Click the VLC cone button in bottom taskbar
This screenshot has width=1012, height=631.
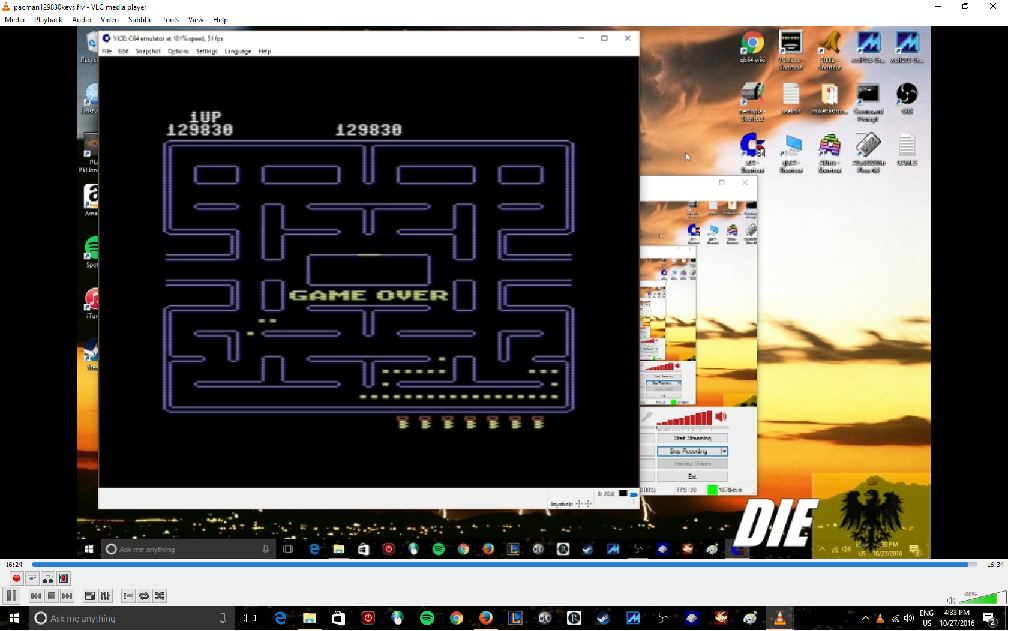(x=780, y=618)
